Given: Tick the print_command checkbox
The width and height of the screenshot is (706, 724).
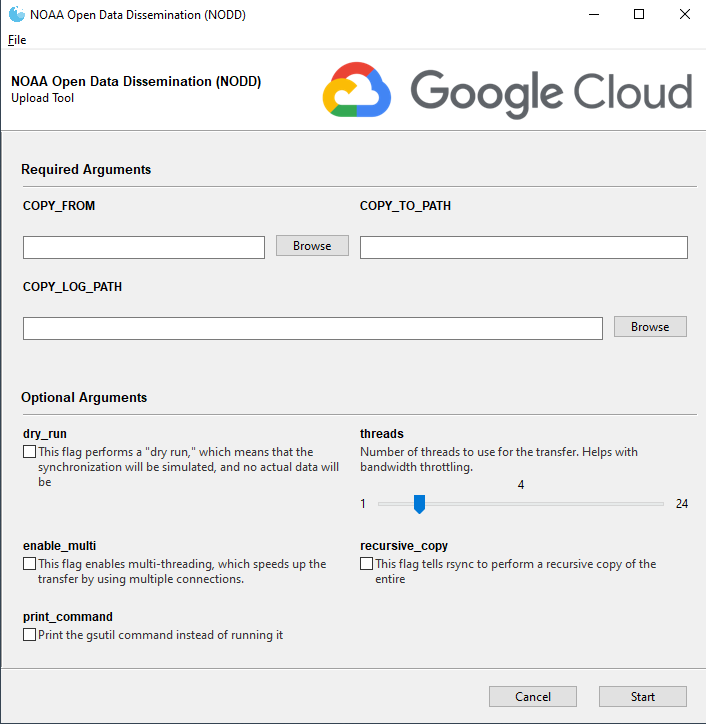Looking at the screenshot, I should 30,635.
